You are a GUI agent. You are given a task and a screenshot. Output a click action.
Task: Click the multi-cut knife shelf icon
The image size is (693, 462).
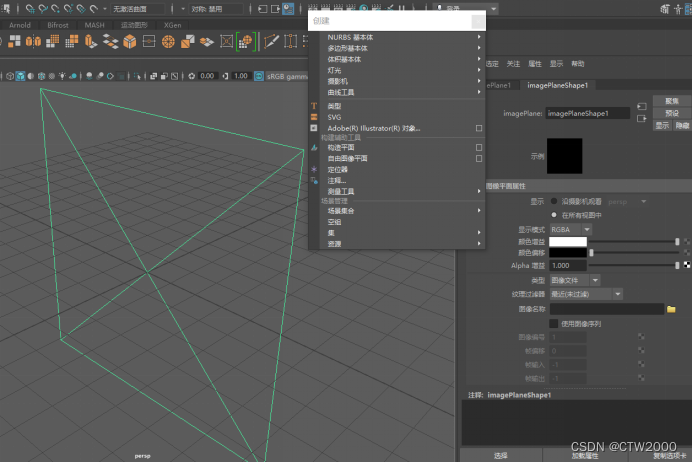tap(271, 42)
